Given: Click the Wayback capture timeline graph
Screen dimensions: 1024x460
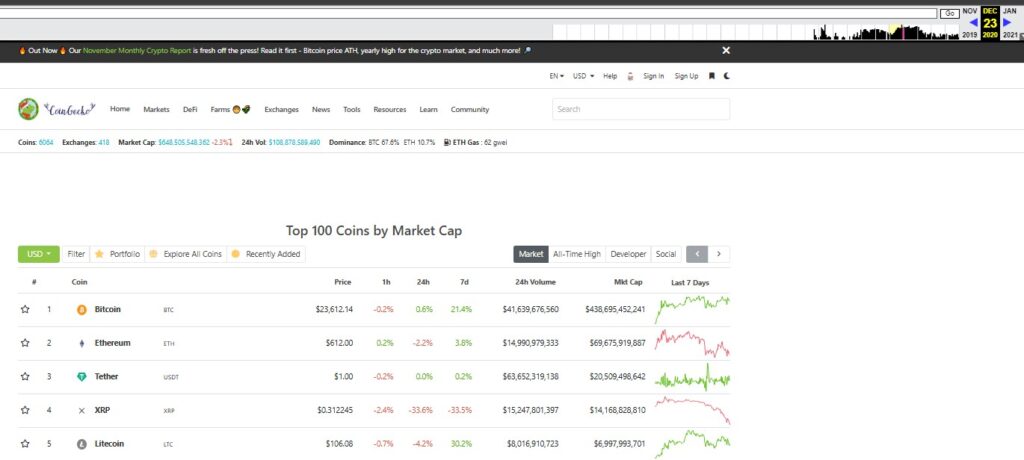Looking at the screenshot, I should point(756,32).
